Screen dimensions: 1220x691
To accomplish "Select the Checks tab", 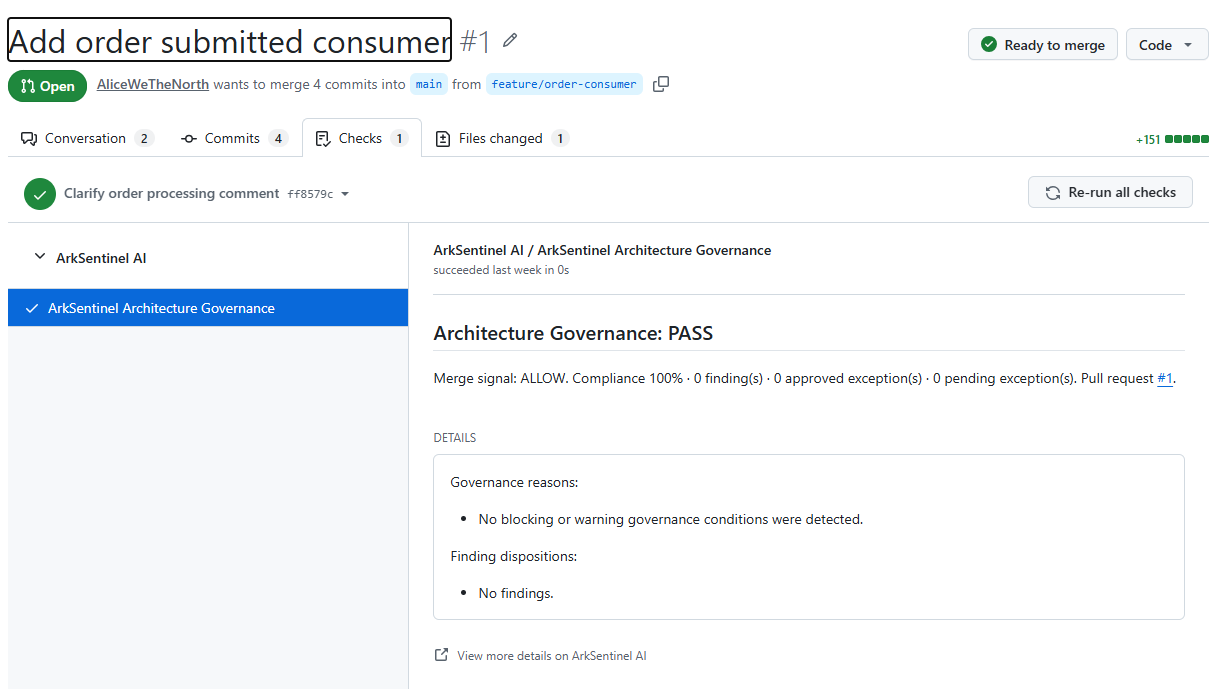I will 362,138.
